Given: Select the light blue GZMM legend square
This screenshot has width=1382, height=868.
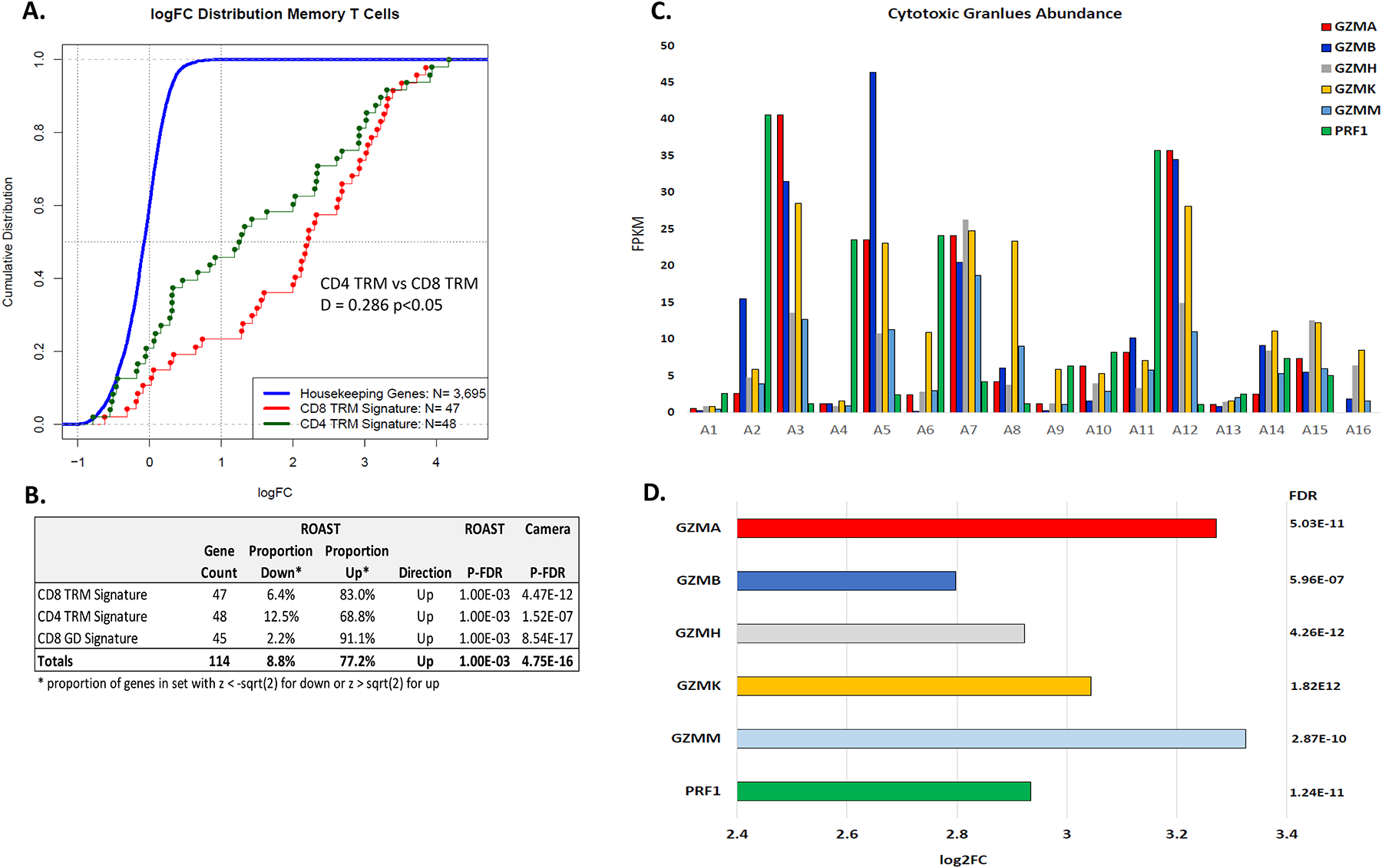Looking at the screenshot, I should click(1326, 111).
